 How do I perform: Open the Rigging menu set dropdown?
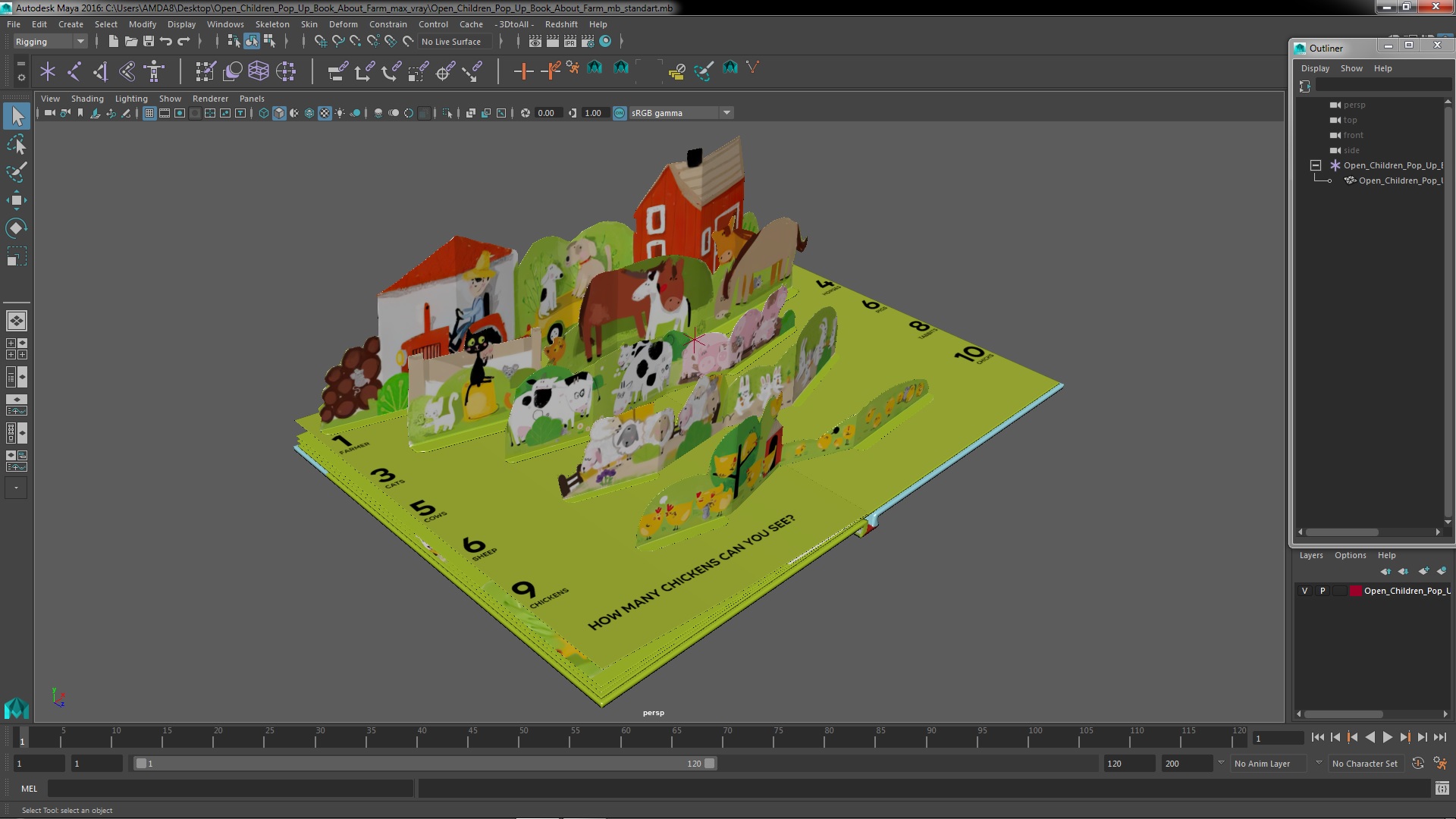pos(49,42)
